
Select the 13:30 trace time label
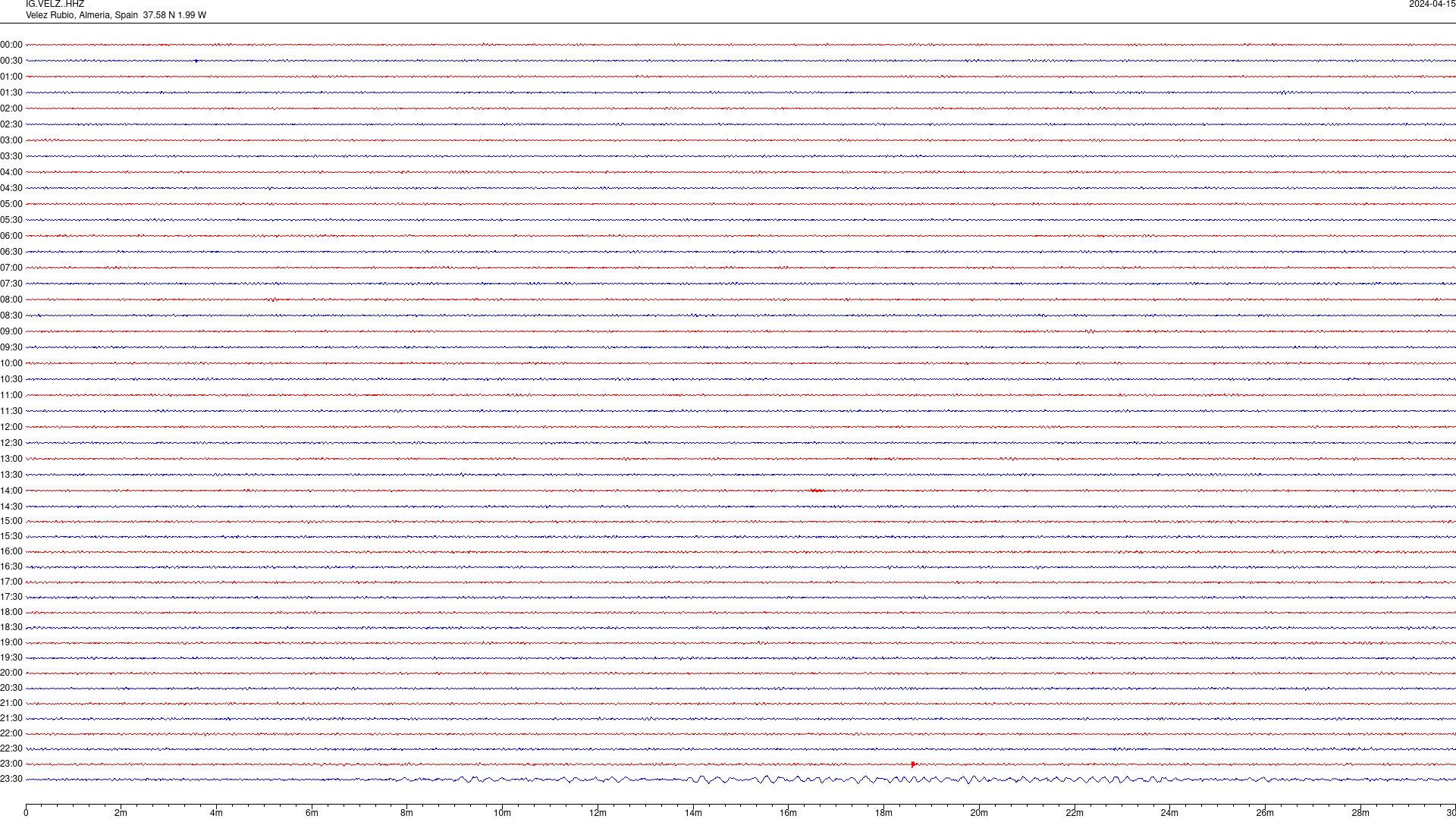coord(11,475)
